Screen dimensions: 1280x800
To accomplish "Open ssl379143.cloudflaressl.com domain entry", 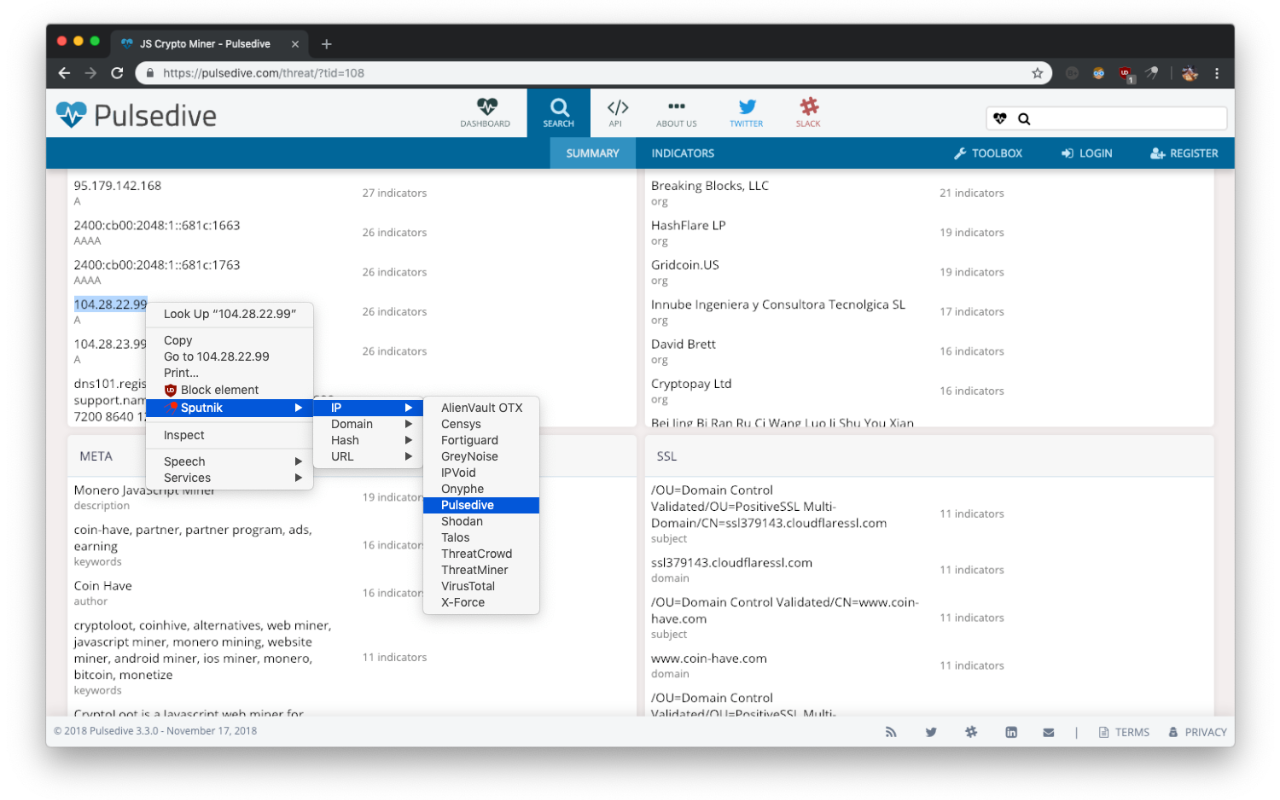I will [732, 562].
